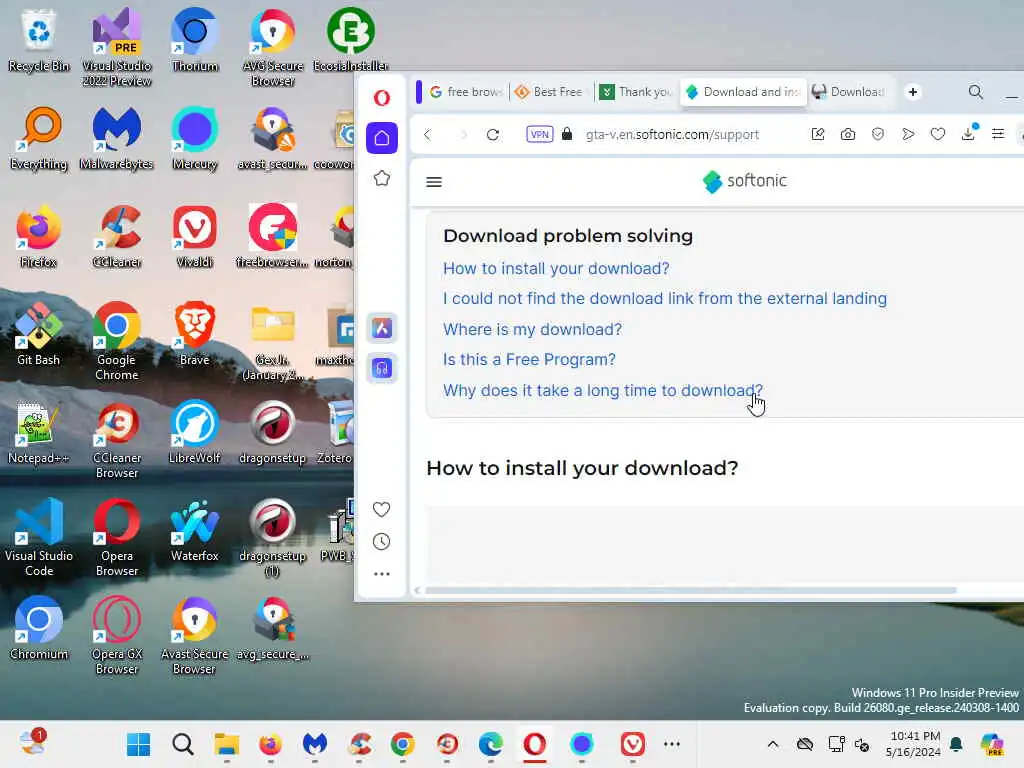This screenshot has height=768, width=1024.
Task: Open the notification bell in the tray
Action: pyautogui.click(x=956, y=744)
